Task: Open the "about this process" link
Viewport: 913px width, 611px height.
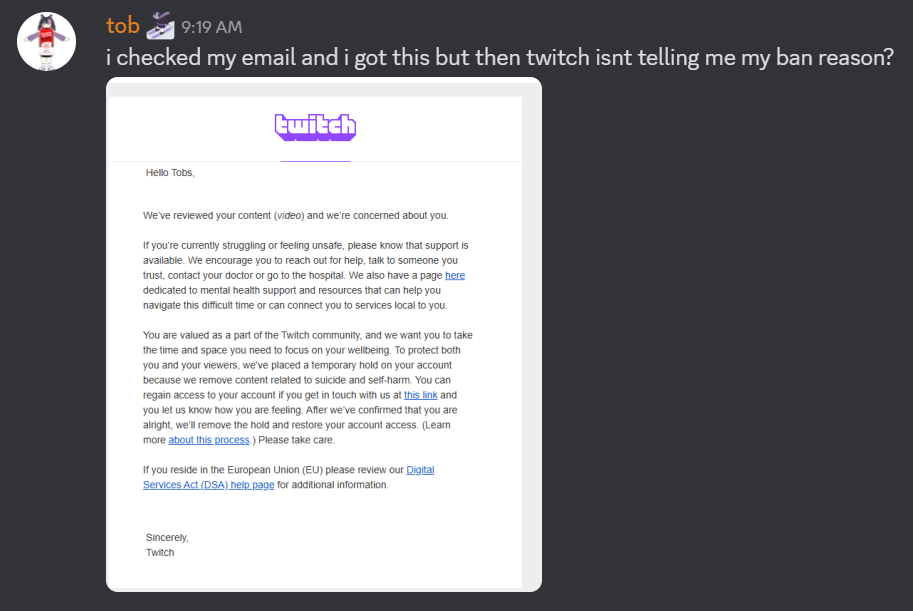Action: point(208,440)
